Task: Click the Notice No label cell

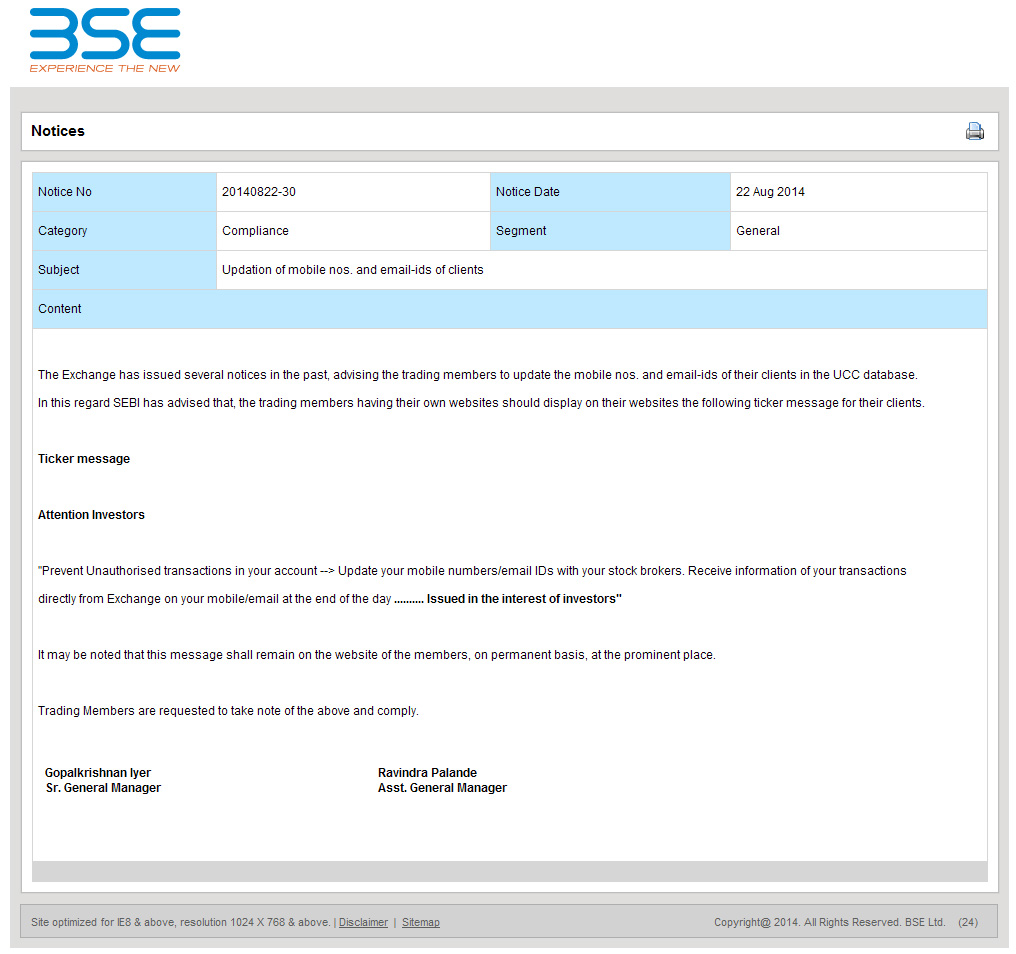Action: pyautogui.click(x=124, y=192)
